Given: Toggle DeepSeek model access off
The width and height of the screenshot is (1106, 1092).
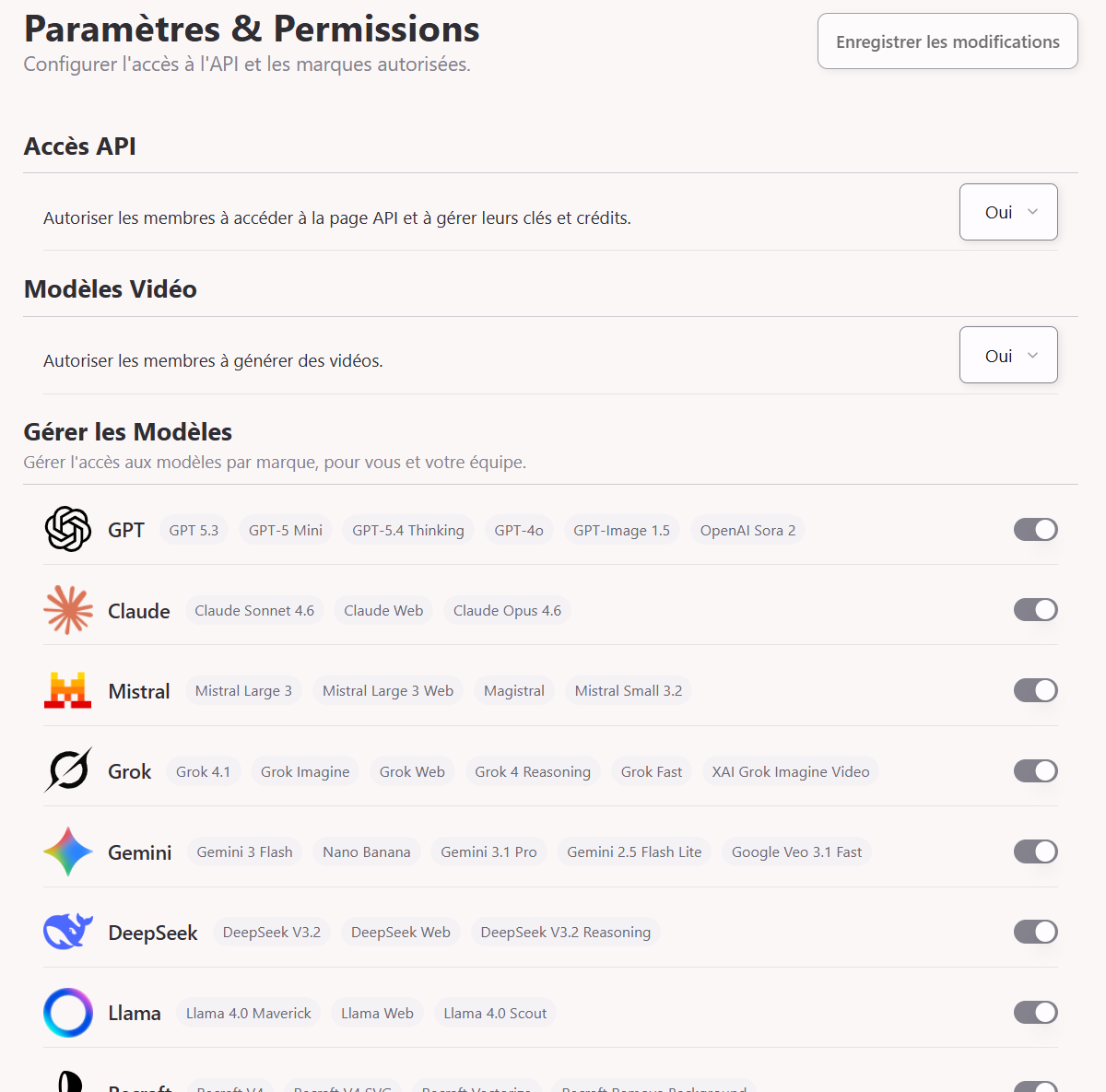Looking at the screenshot, I should pyautogui.click(x=1035, y=932).
